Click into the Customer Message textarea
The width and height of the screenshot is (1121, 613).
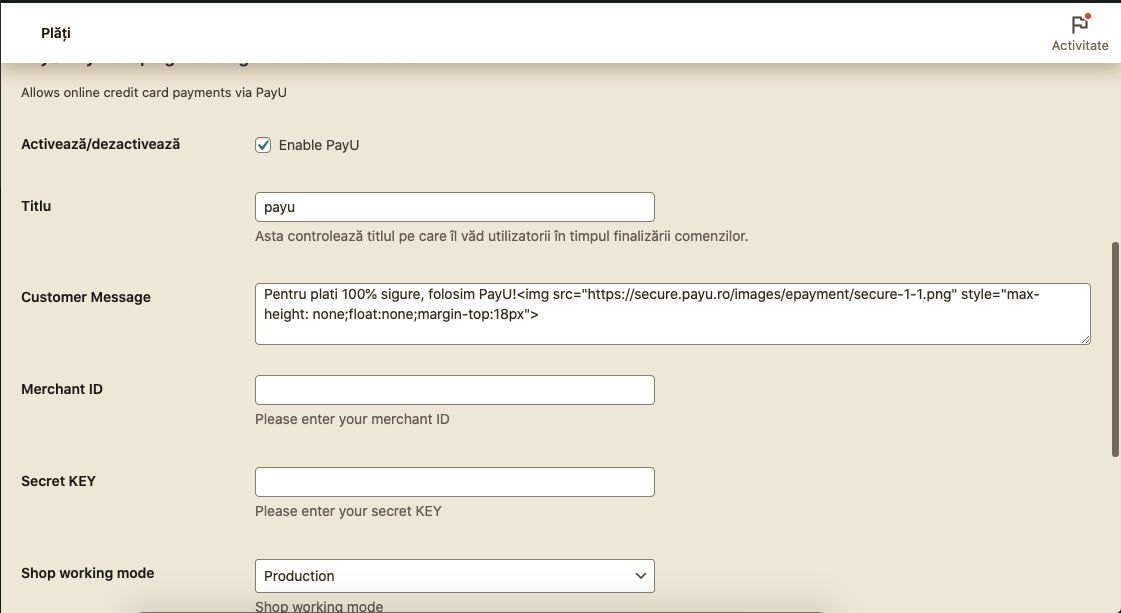point(673,314)
